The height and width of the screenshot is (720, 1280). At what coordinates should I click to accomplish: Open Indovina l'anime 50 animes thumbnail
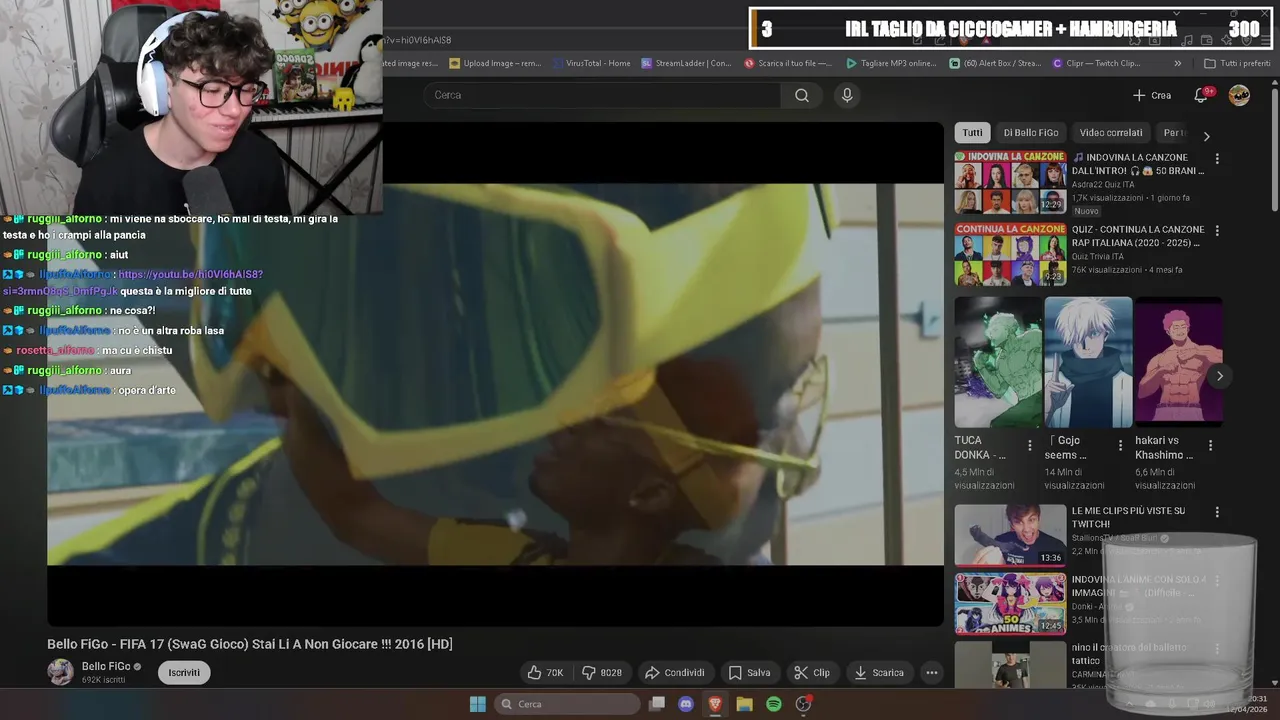point(1010,604)
